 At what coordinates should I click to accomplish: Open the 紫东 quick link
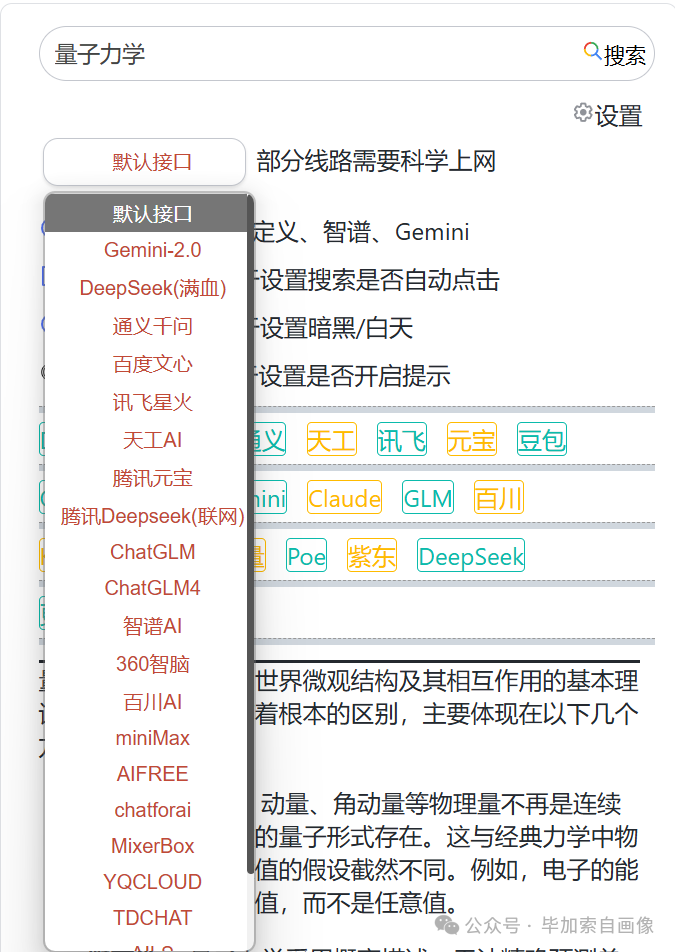click(371, 556)
